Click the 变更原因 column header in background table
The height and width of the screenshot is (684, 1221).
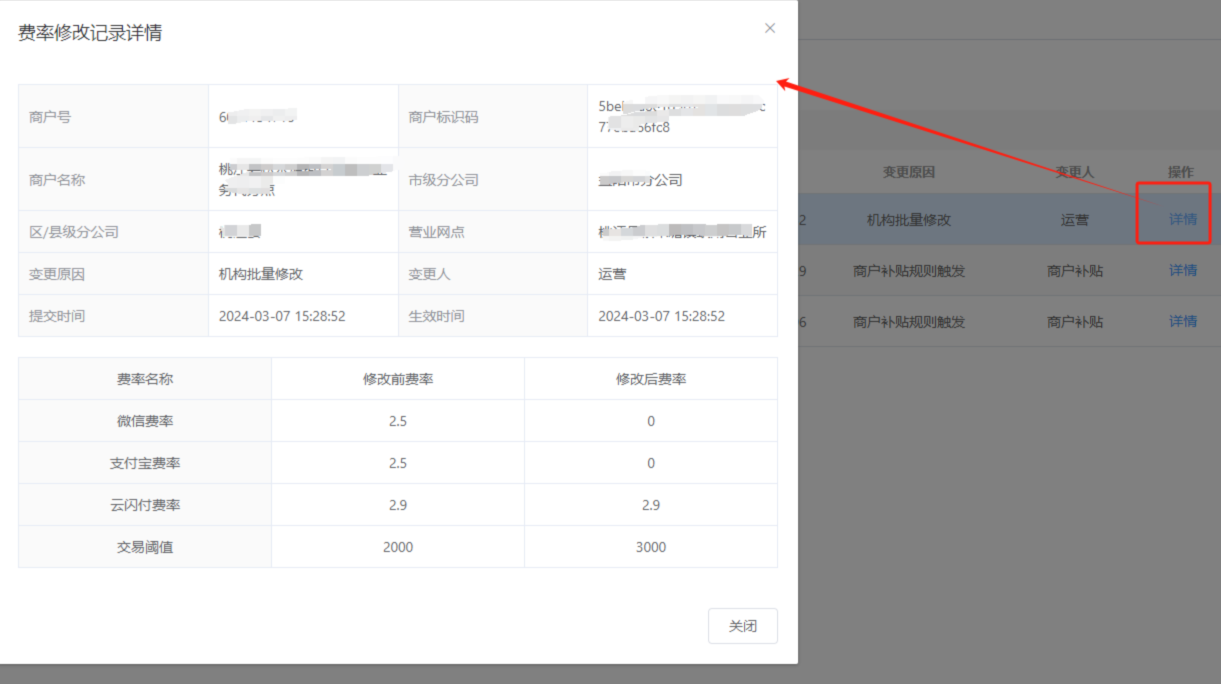[908, 172]
